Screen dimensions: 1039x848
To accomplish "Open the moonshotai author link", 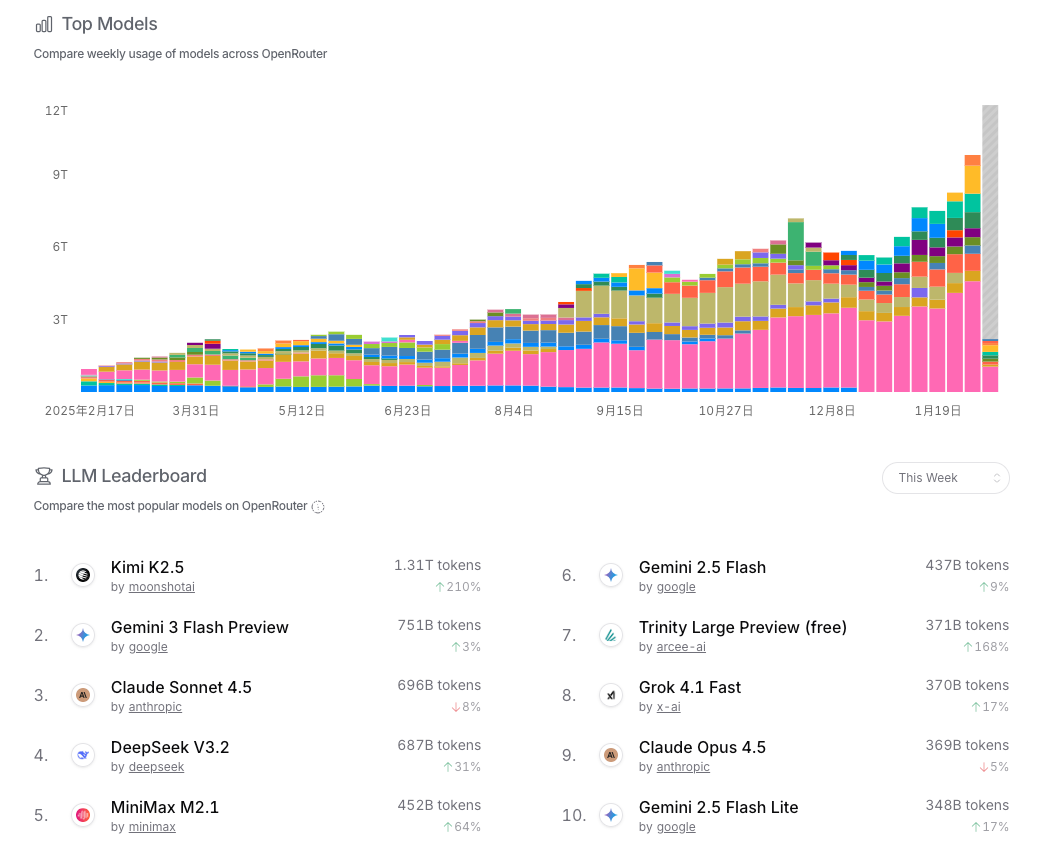I will coord(162,587).
